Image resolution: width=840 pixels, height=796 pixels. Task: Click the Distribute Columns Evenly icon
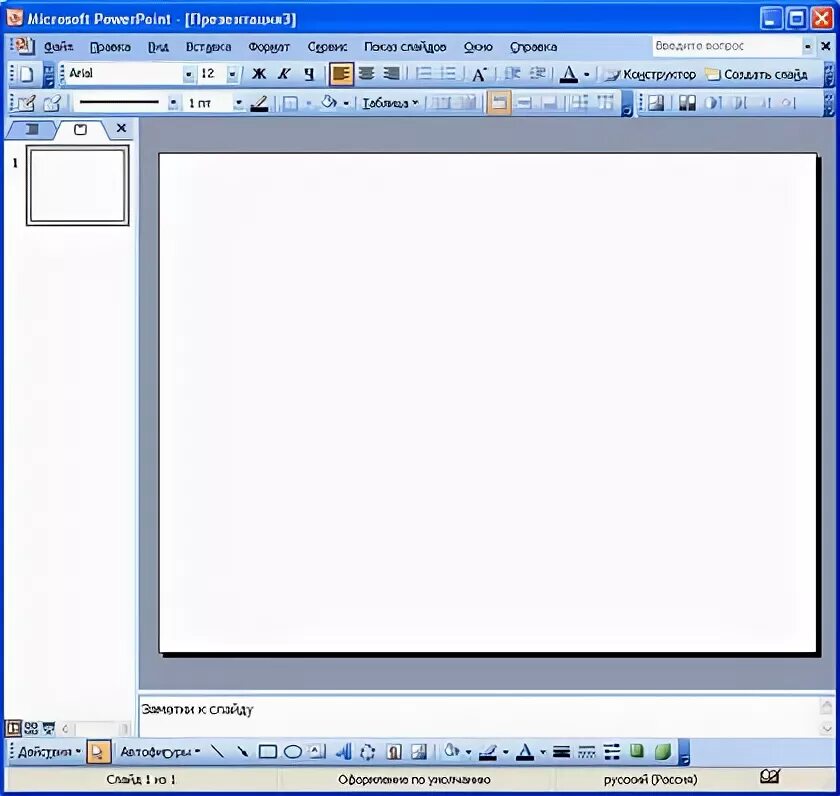coord(606,103)
